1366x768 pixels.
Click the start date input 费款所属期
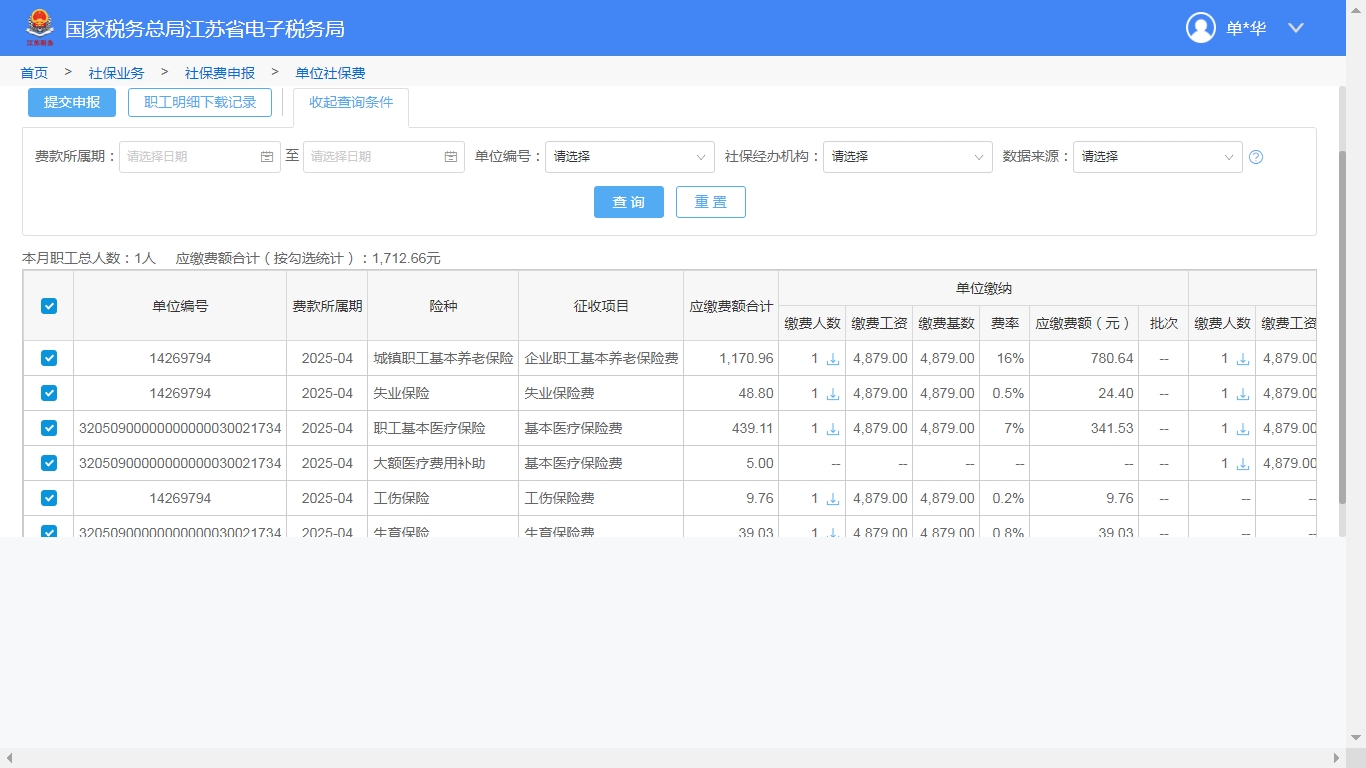click(200, 157)
